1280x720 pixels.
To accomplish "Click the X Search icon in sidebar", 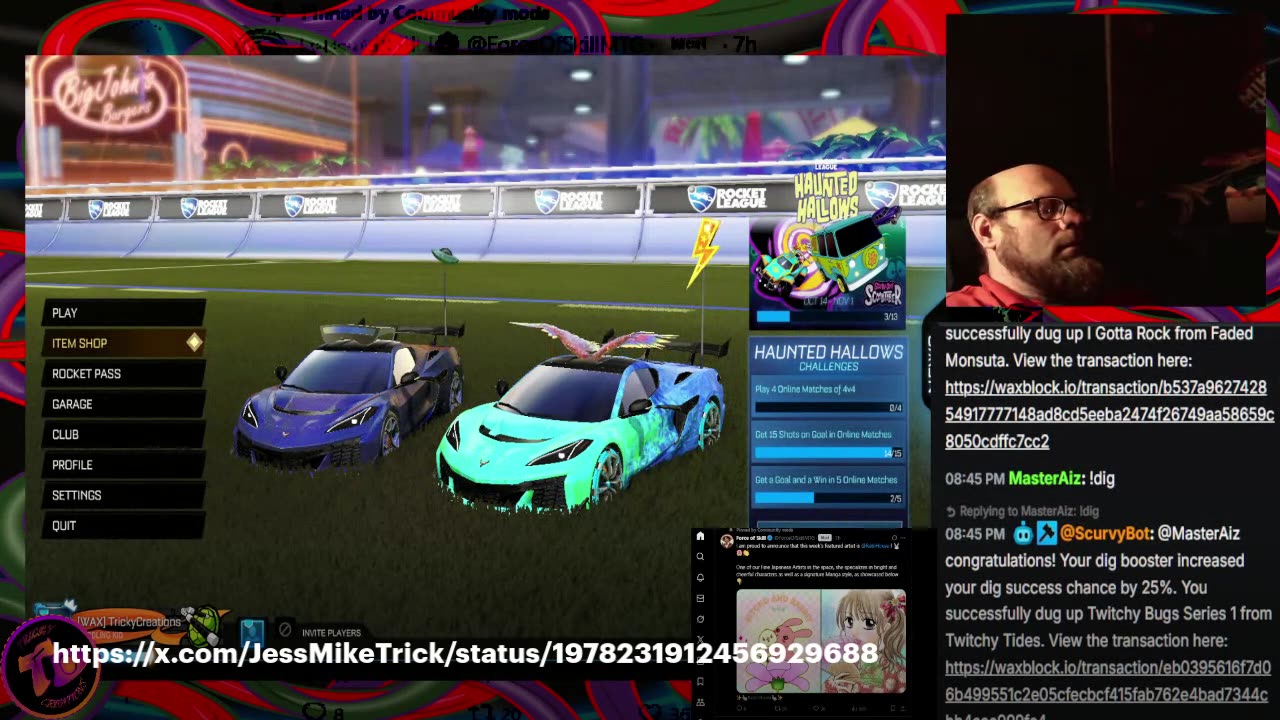I will [x=700, y=556].
